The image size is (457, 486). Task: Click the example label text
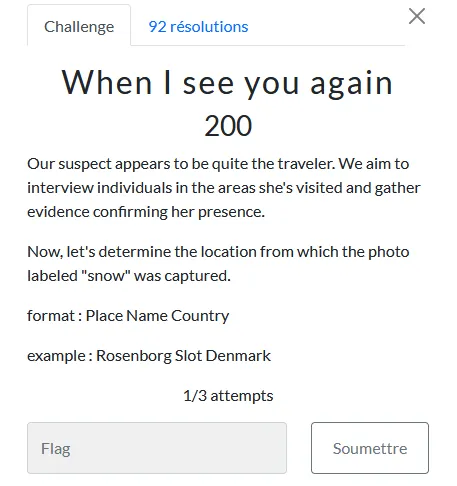pyautogui.click(x=60, y=356)
